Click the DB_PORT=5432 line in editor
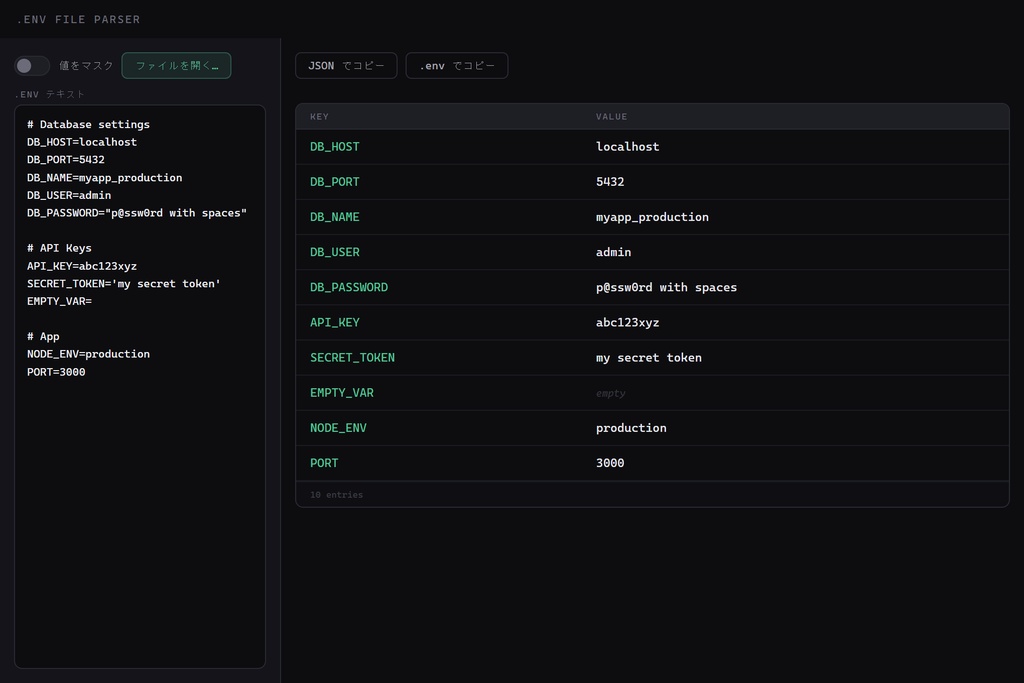This screenshot has height=683, width=1024. click(x=65, y=160)
